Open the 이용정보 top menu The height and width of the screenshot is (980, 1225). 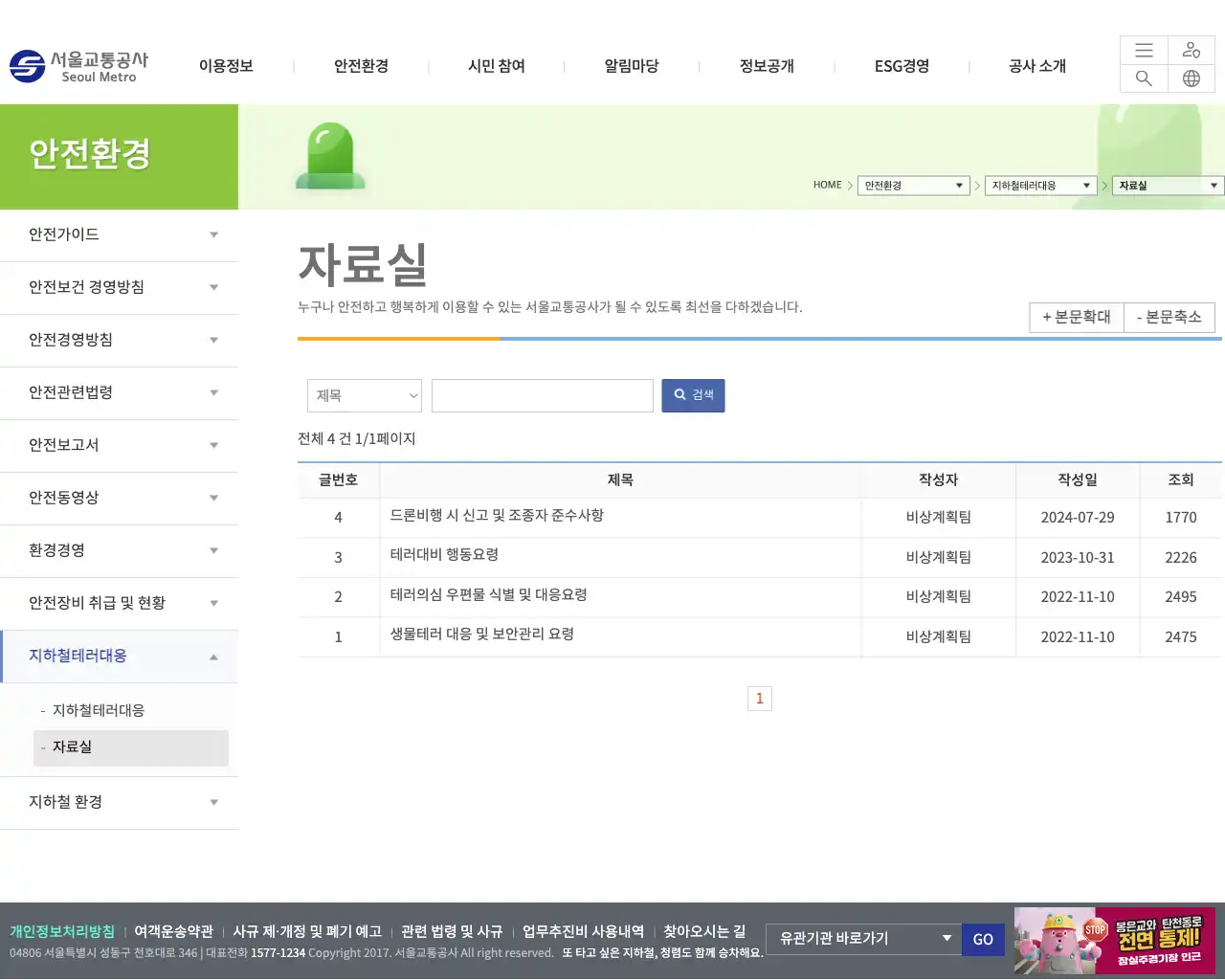[x=226, y=66]
